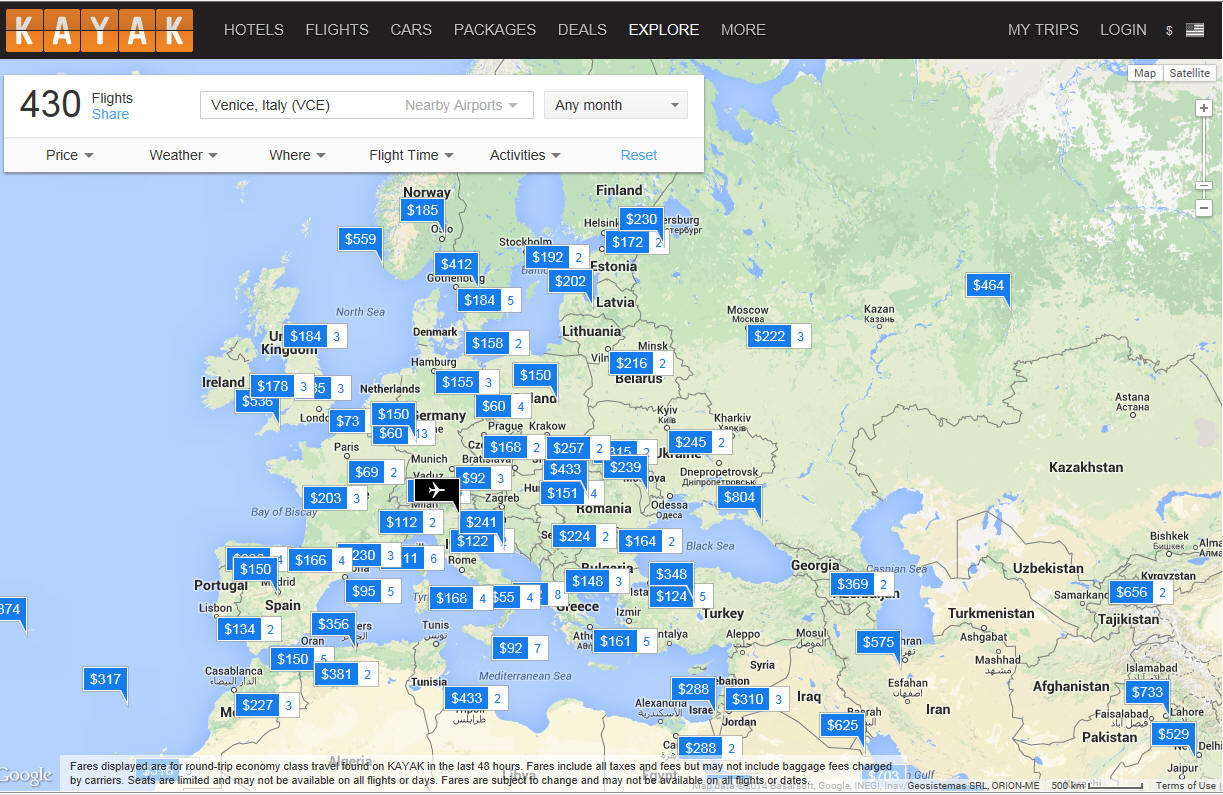Click the KAYAK logo
This screenshot has height=795, width=1223.
click(99, 29)
